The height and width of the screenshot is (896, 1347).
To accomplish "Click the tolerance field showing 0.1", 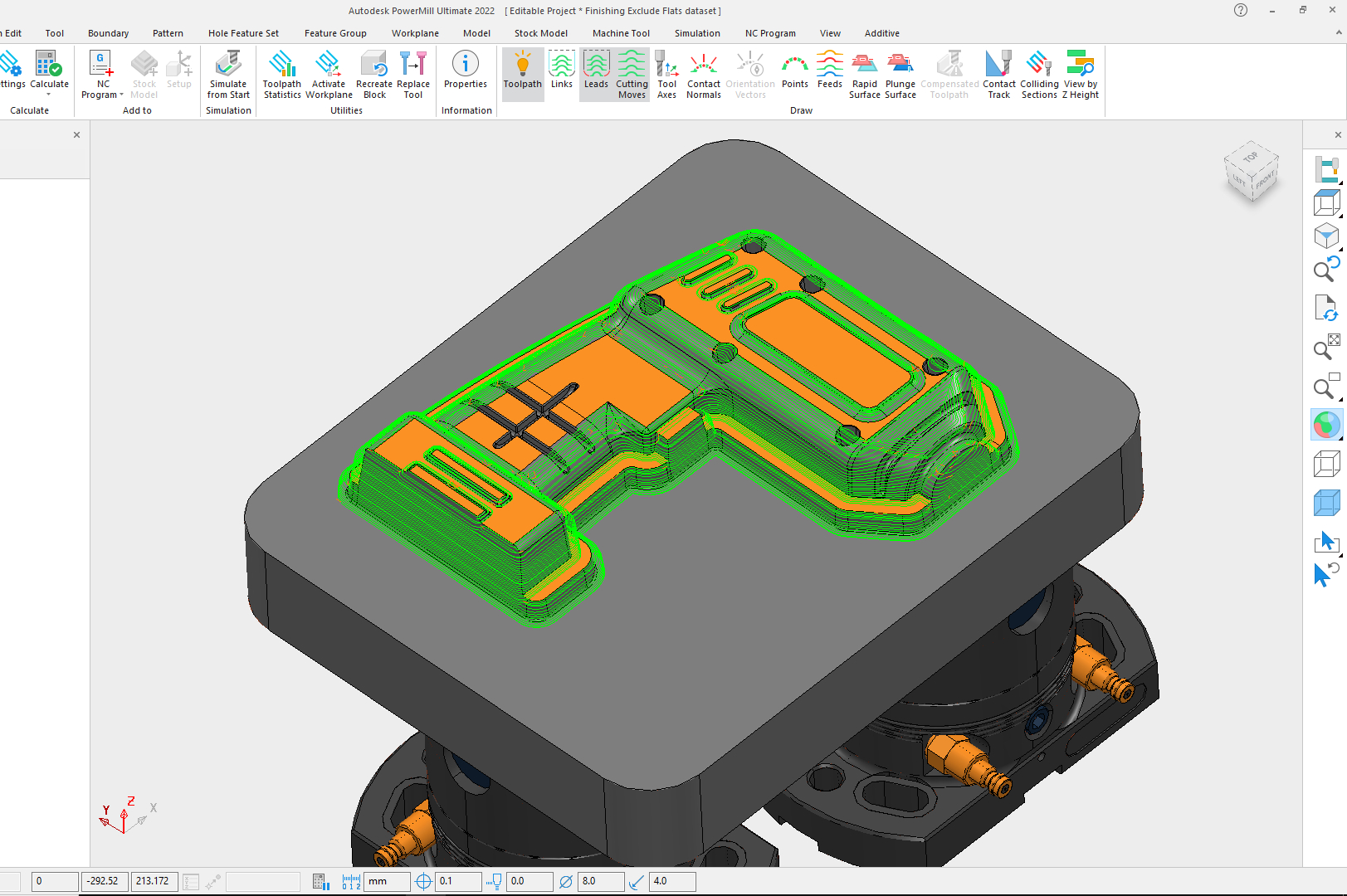I will [x=458, y=881].
